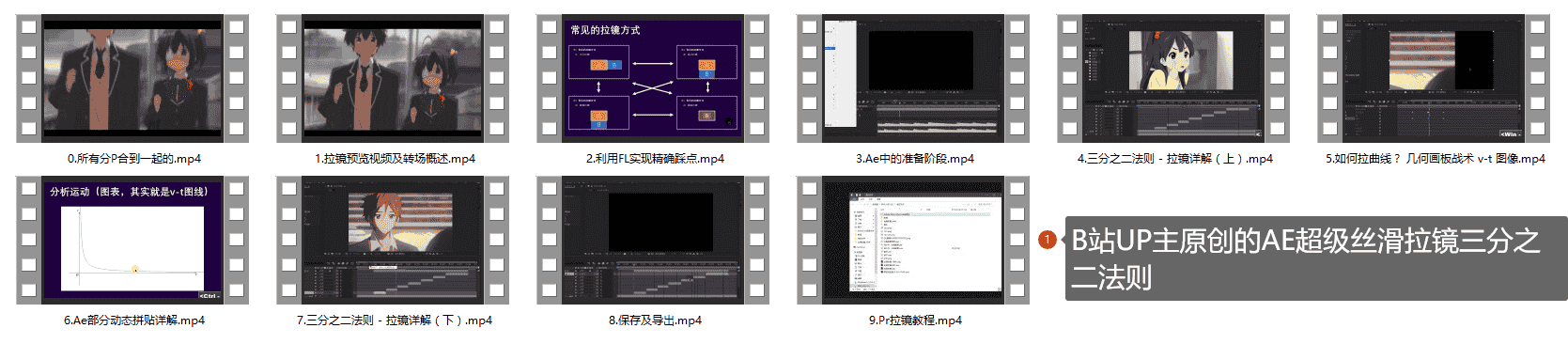Viewport: 1568px width, 344px height.
Task: Open thumbnail of 3.Ae中的准备阶段.mp4
Action: [x=913, y=78]
